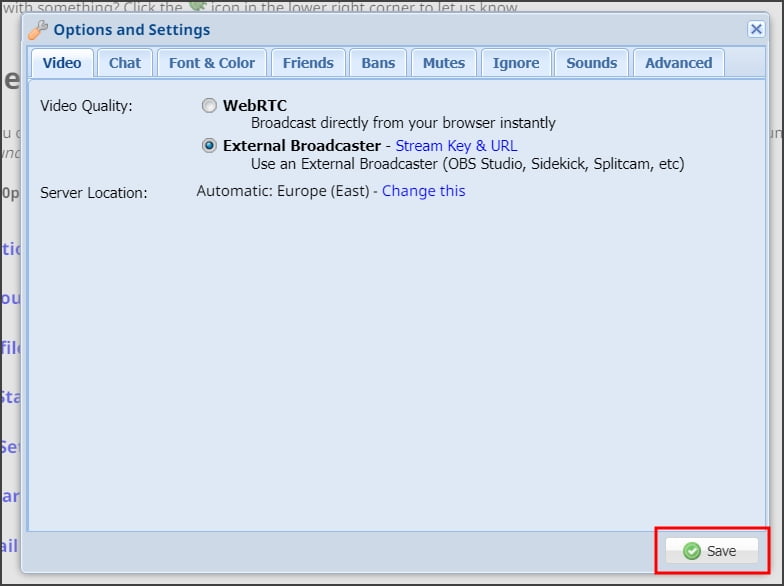The image size is (784, 586).
Task: Click the Server Location label
Action: (94, 193)
